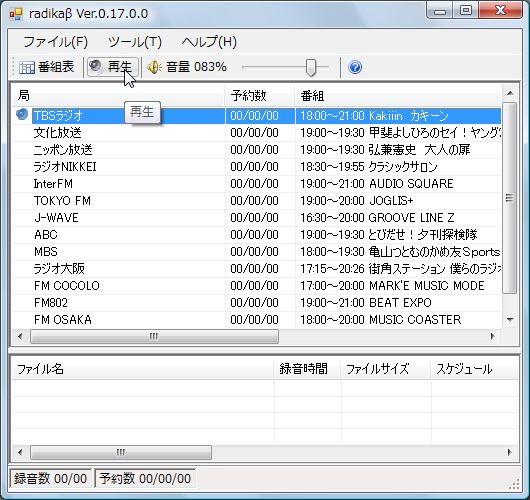Click the 録音数 00/00 status panel
This screenshot has height=500, width=530.
point(51,478)
